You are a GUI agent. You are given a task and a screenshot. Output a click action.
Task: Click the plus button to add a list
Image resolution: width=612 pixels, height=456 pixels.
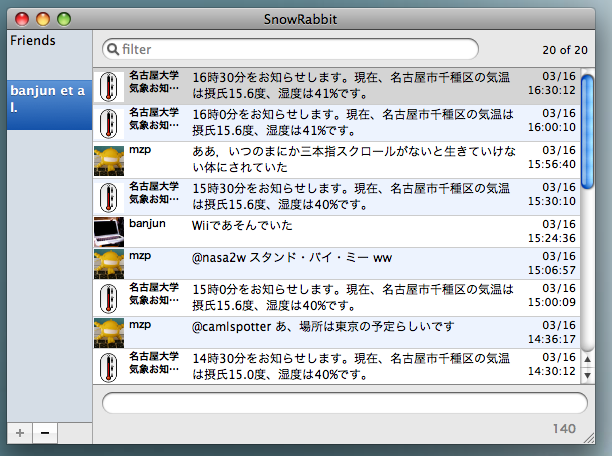(20, 433)
